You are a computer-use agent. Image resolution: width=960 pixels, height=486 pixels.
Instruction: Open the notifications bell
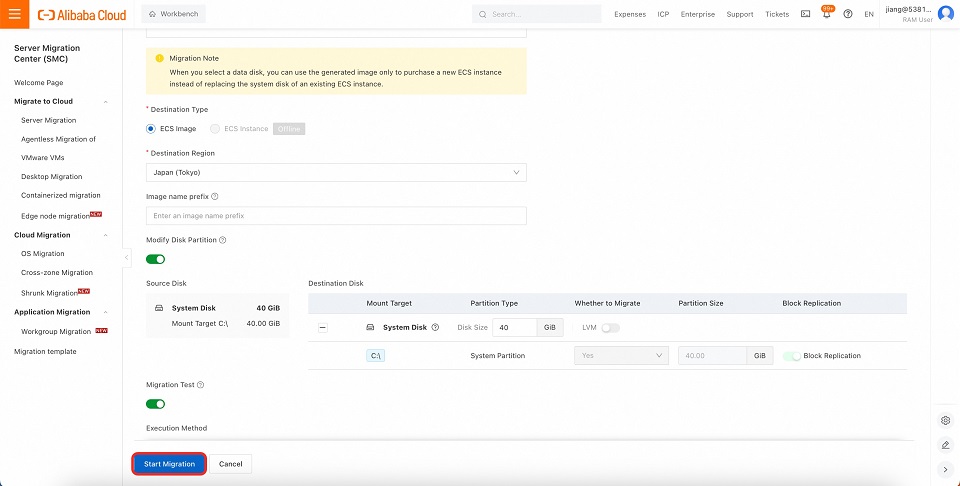(827, 14)
